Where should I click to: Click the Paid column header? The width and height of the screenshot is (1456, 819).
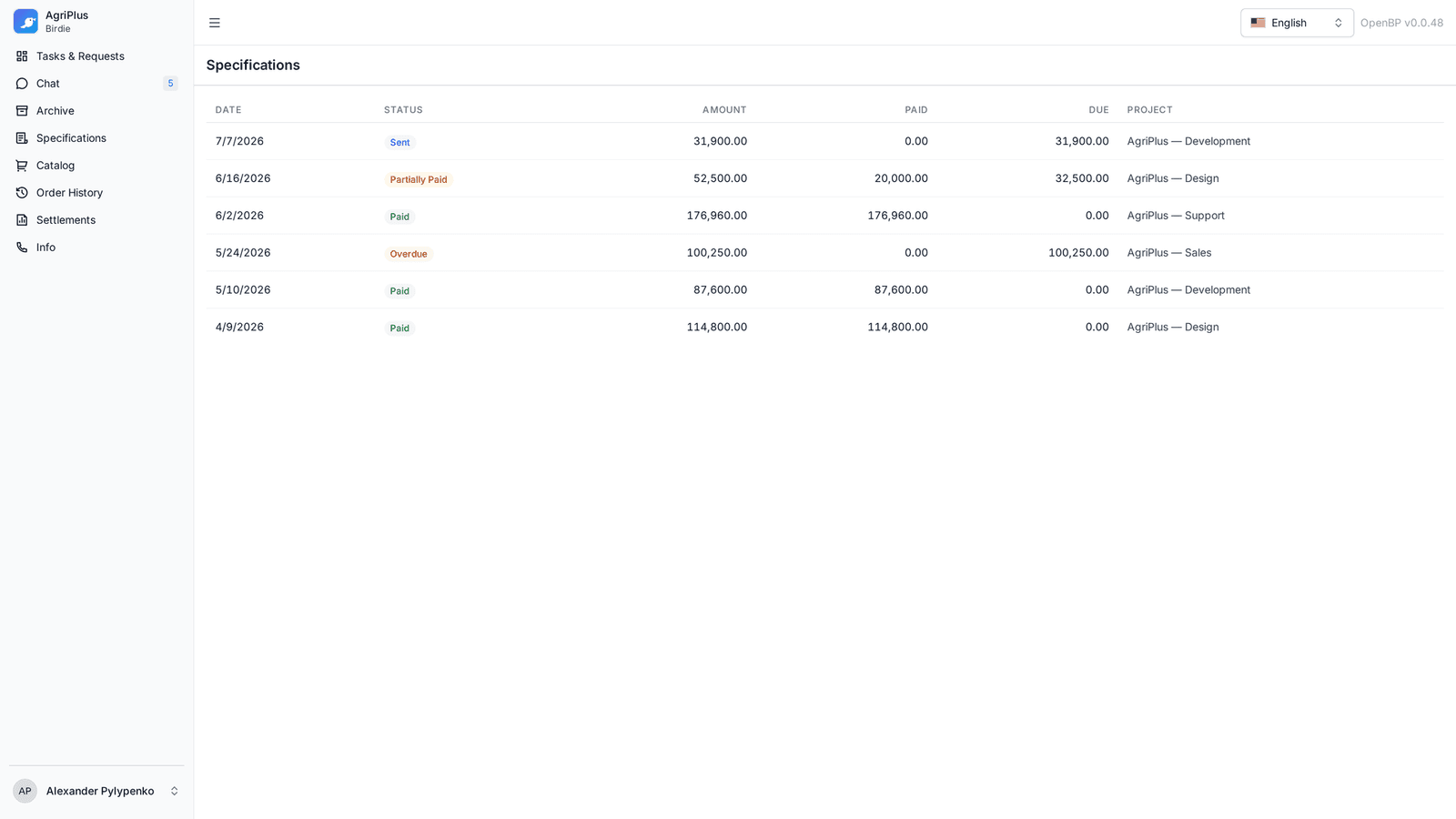coord(916,110)
